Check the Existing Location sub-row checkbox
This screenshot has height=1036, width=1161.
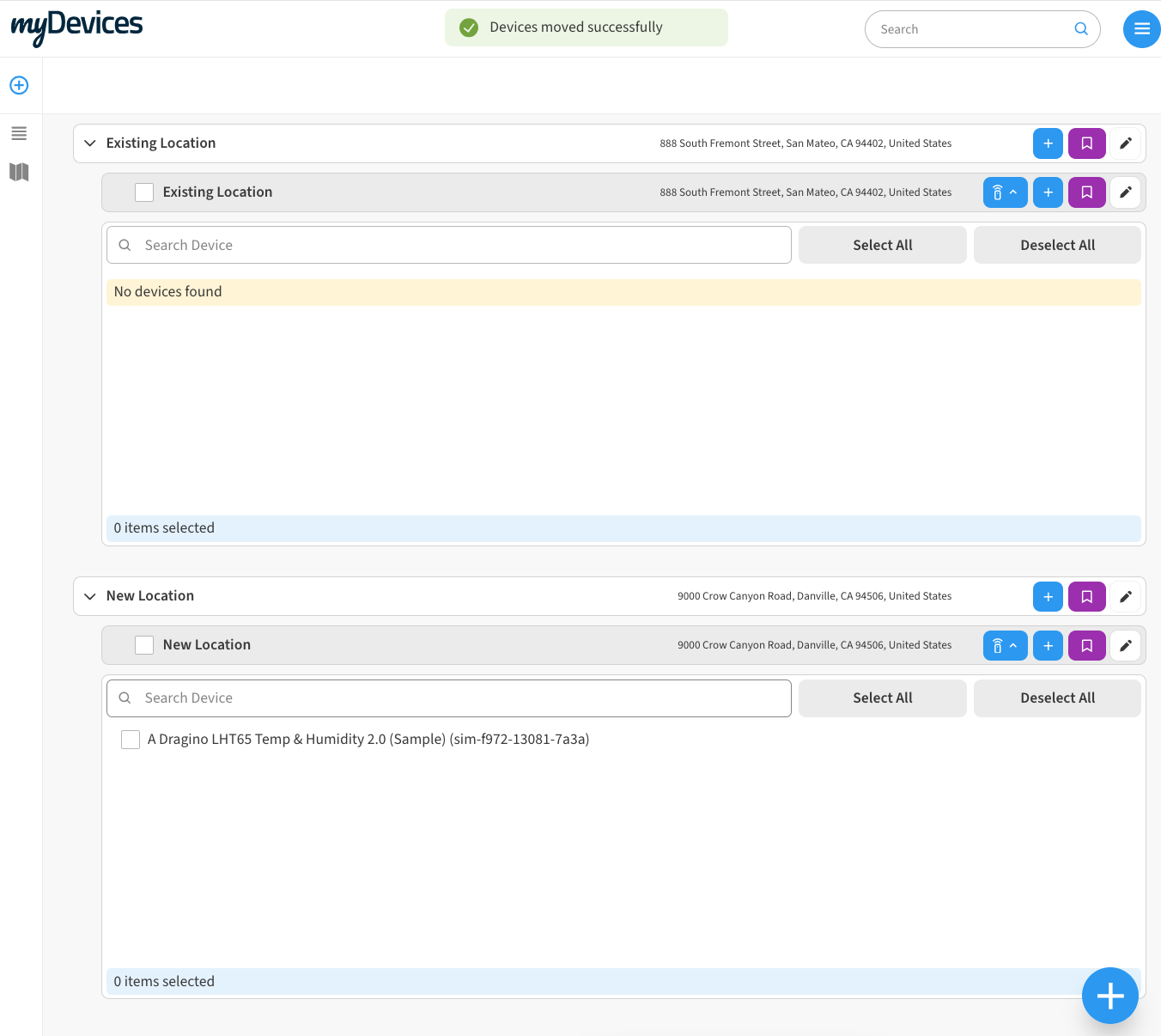click(x=144, y=192)
